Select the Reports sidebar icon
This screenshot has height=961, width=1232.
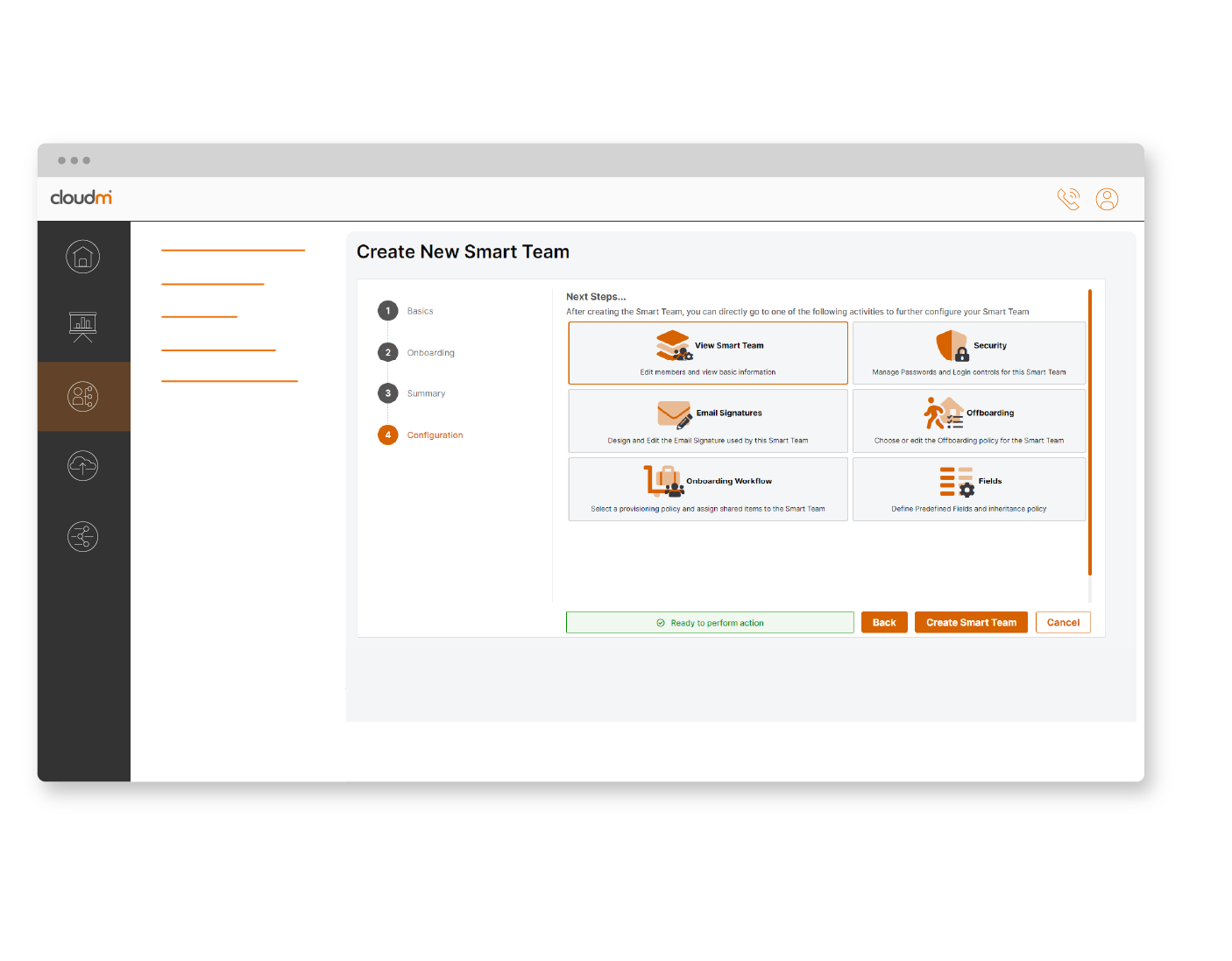tap(83, 326)
